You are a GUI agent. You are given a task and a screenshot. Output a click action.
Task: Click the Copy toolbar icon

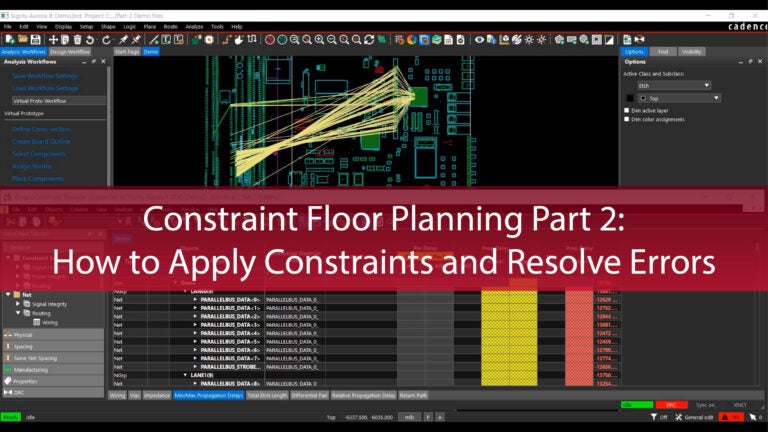pos(65,40)
